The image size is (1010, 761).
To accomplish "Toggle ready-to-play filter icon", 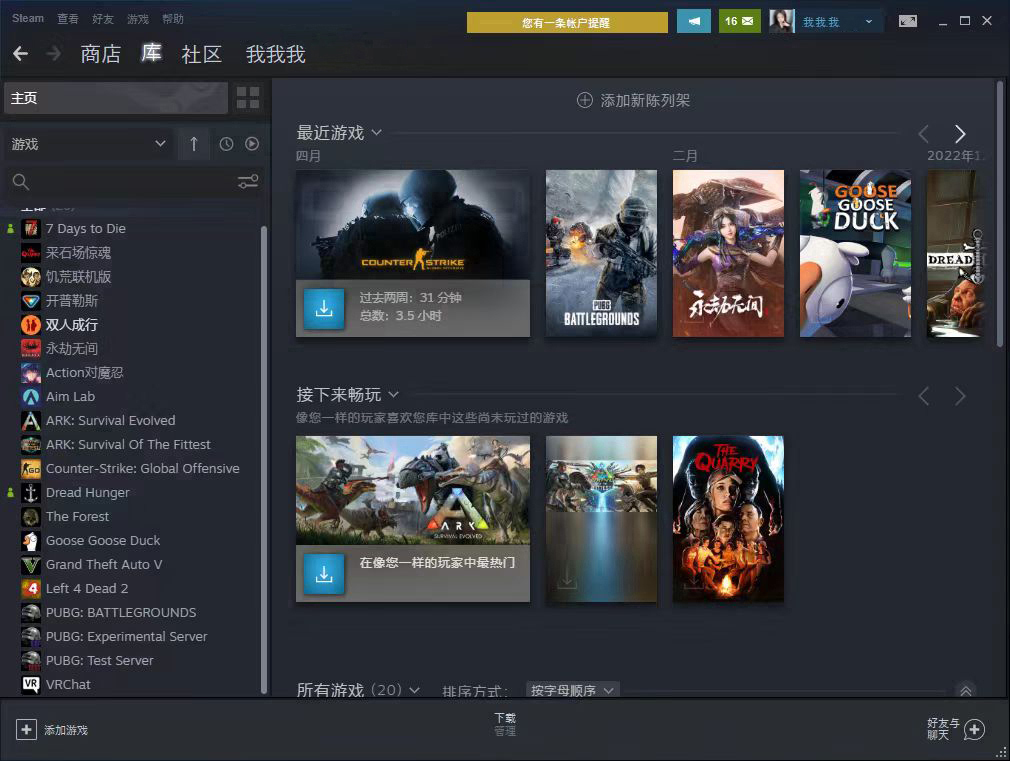I will [252, 144].
